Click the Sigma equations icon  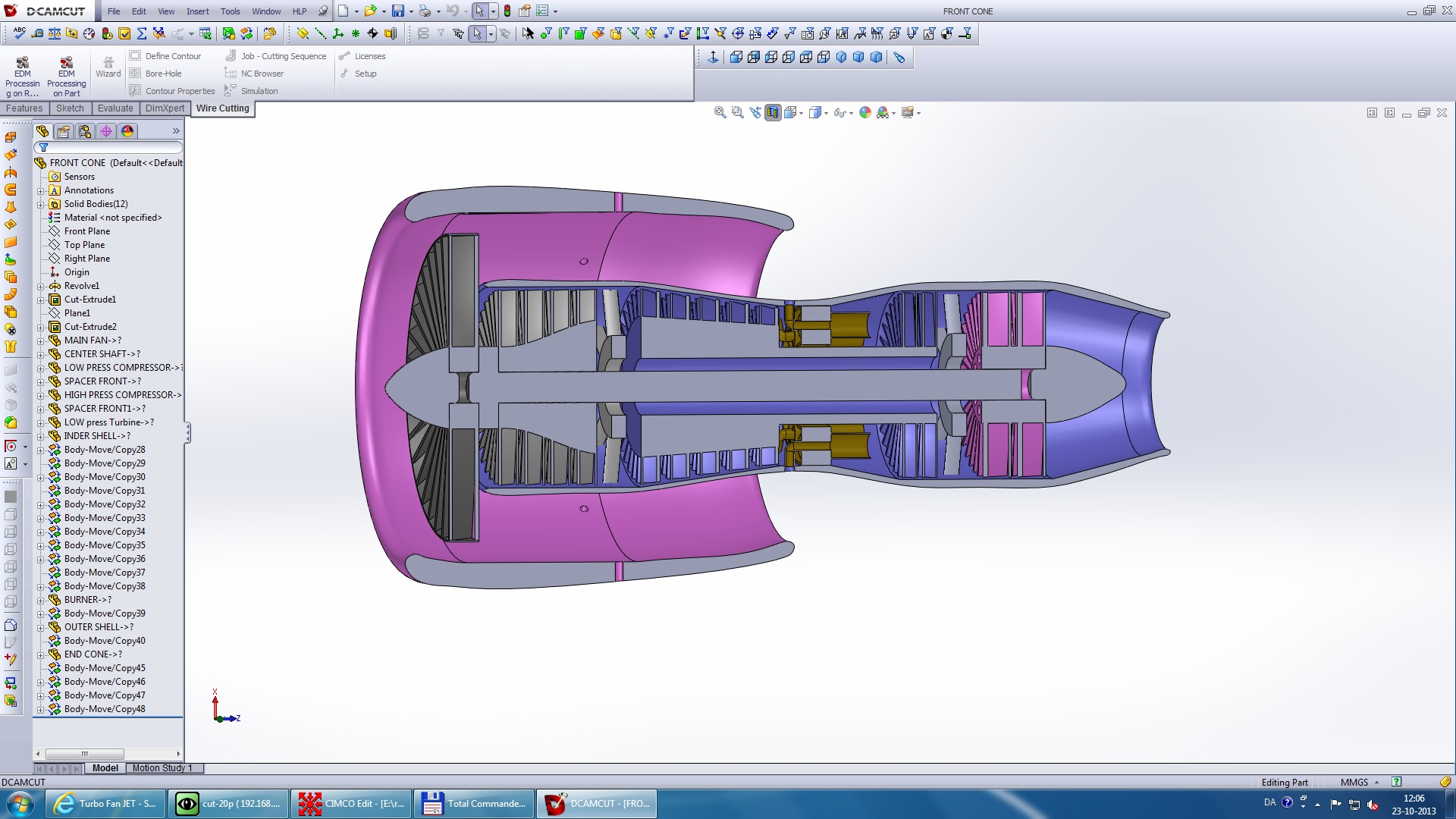[142, 33]
